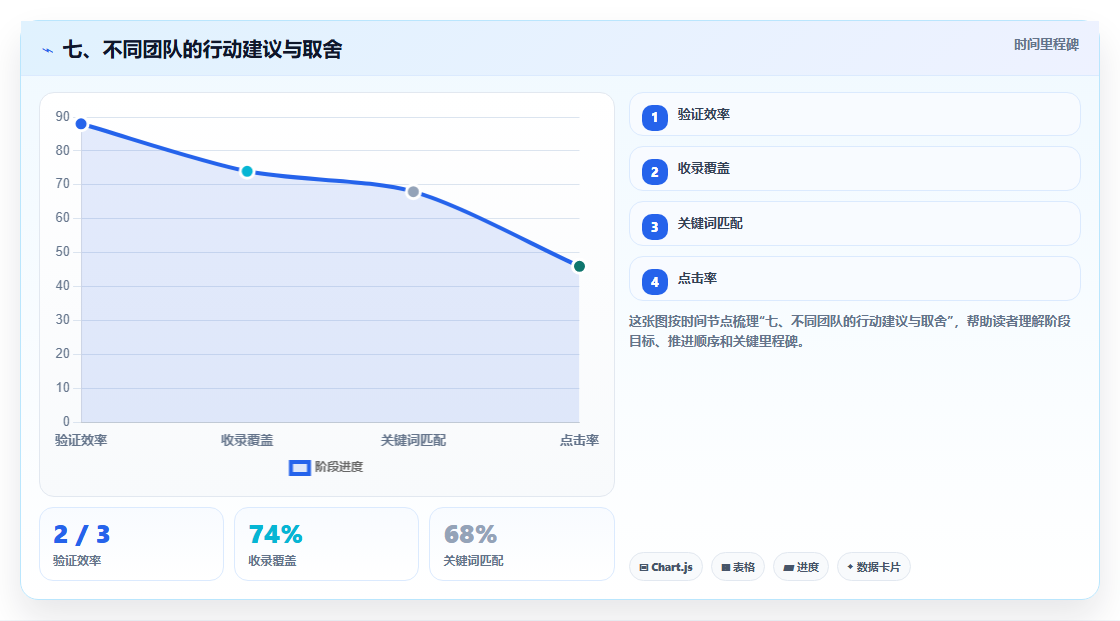
Task: Open the 关键词匹配 milestone row
Action: tap(854, 224)
